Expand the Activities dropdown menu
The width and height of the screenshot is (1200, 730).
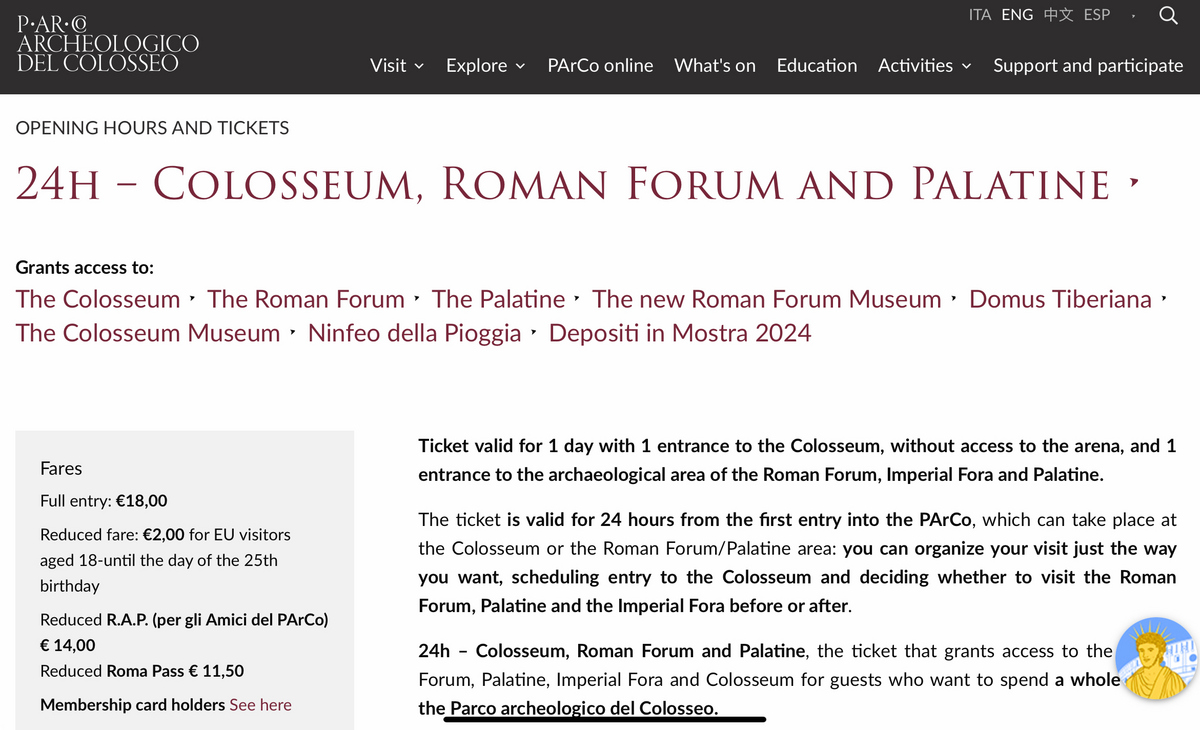925,65
